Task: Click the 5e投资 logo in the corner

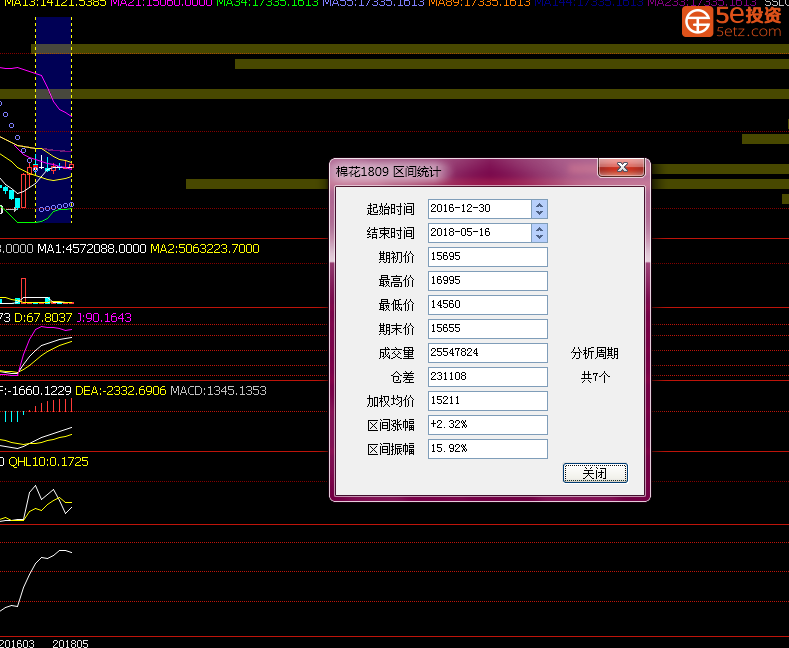Action: [x=732, y=21]
